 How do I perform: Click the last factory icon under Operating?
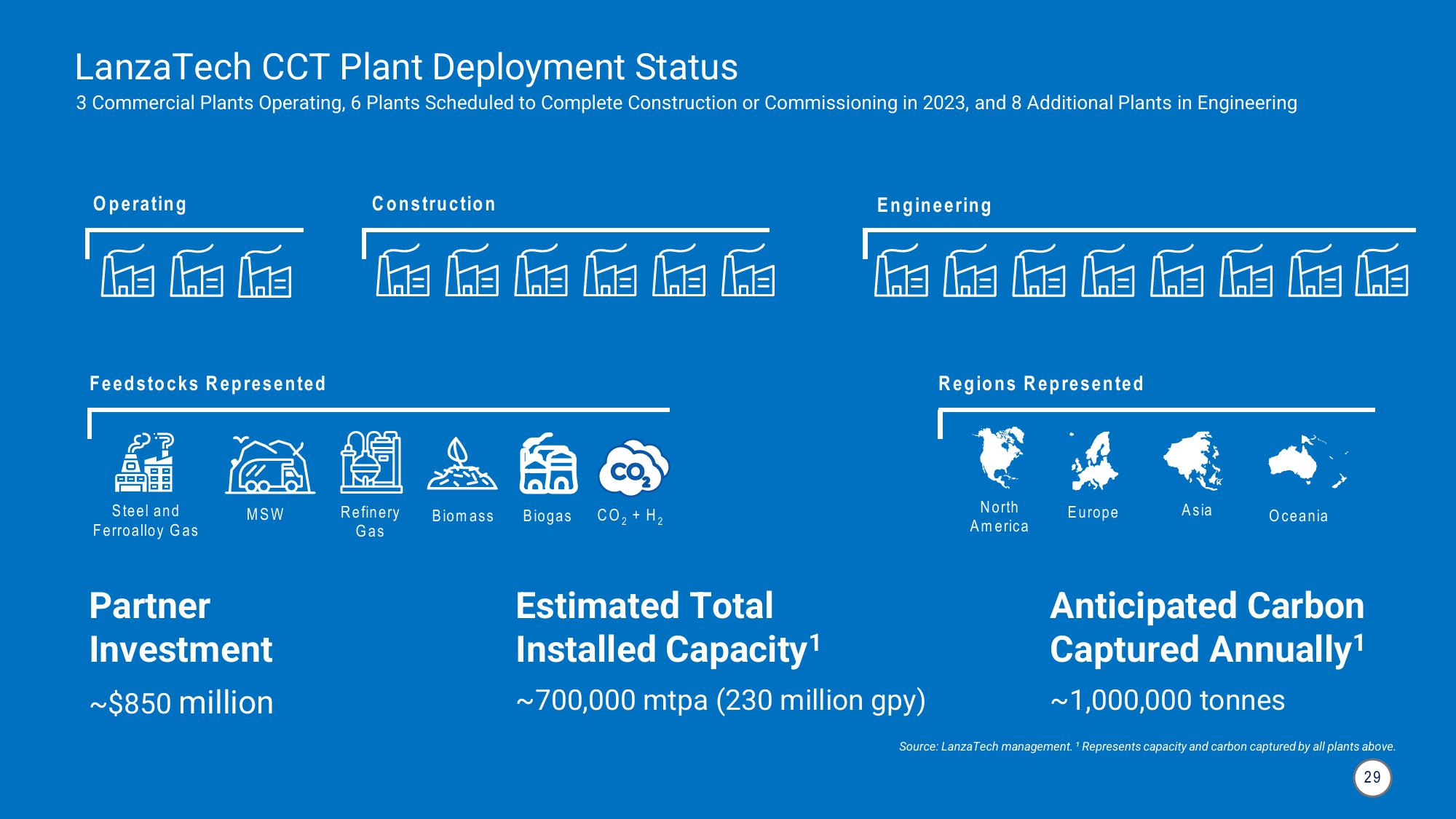pos(265,270)
